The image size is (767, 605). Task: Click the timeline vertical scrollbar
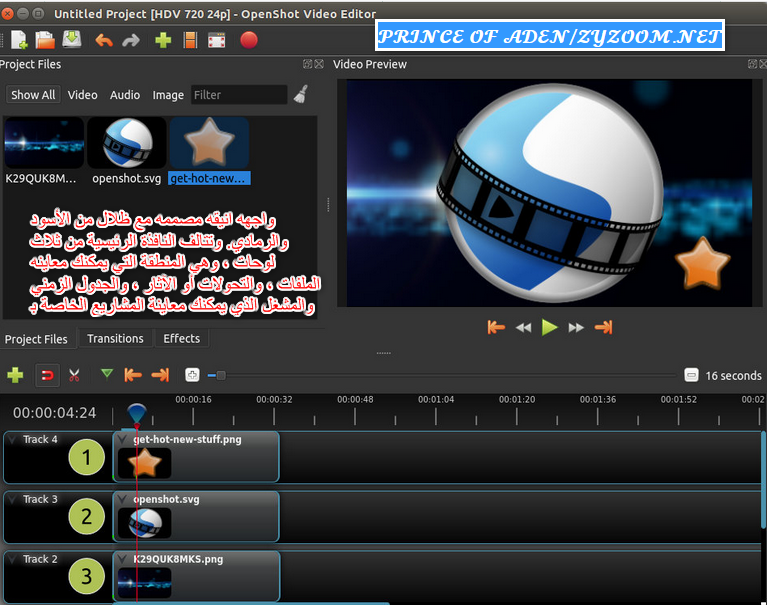tap(763, 480)
